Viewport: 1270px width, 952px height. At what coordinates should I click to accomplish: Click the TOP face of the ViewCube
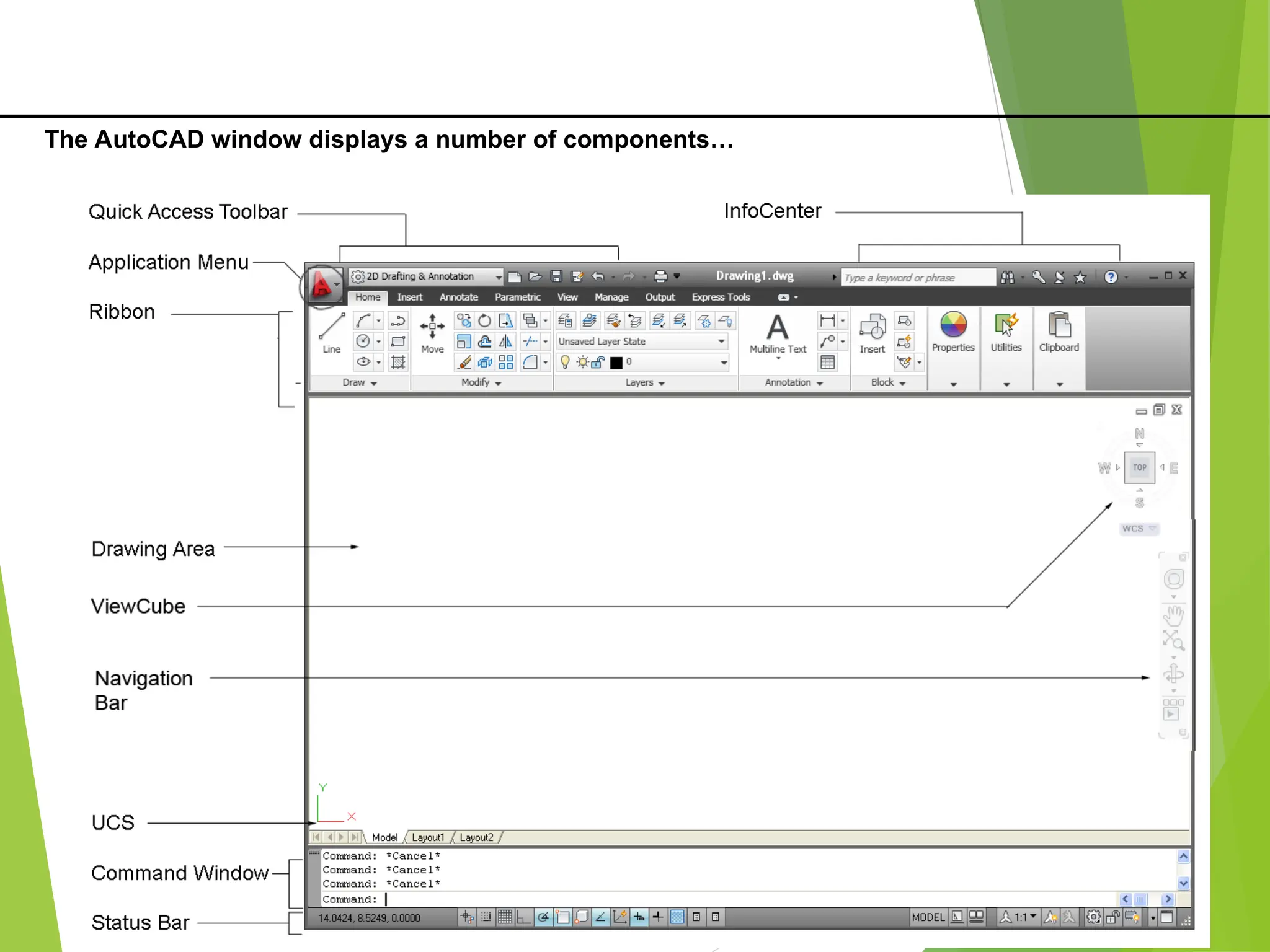pos(1139,467)
